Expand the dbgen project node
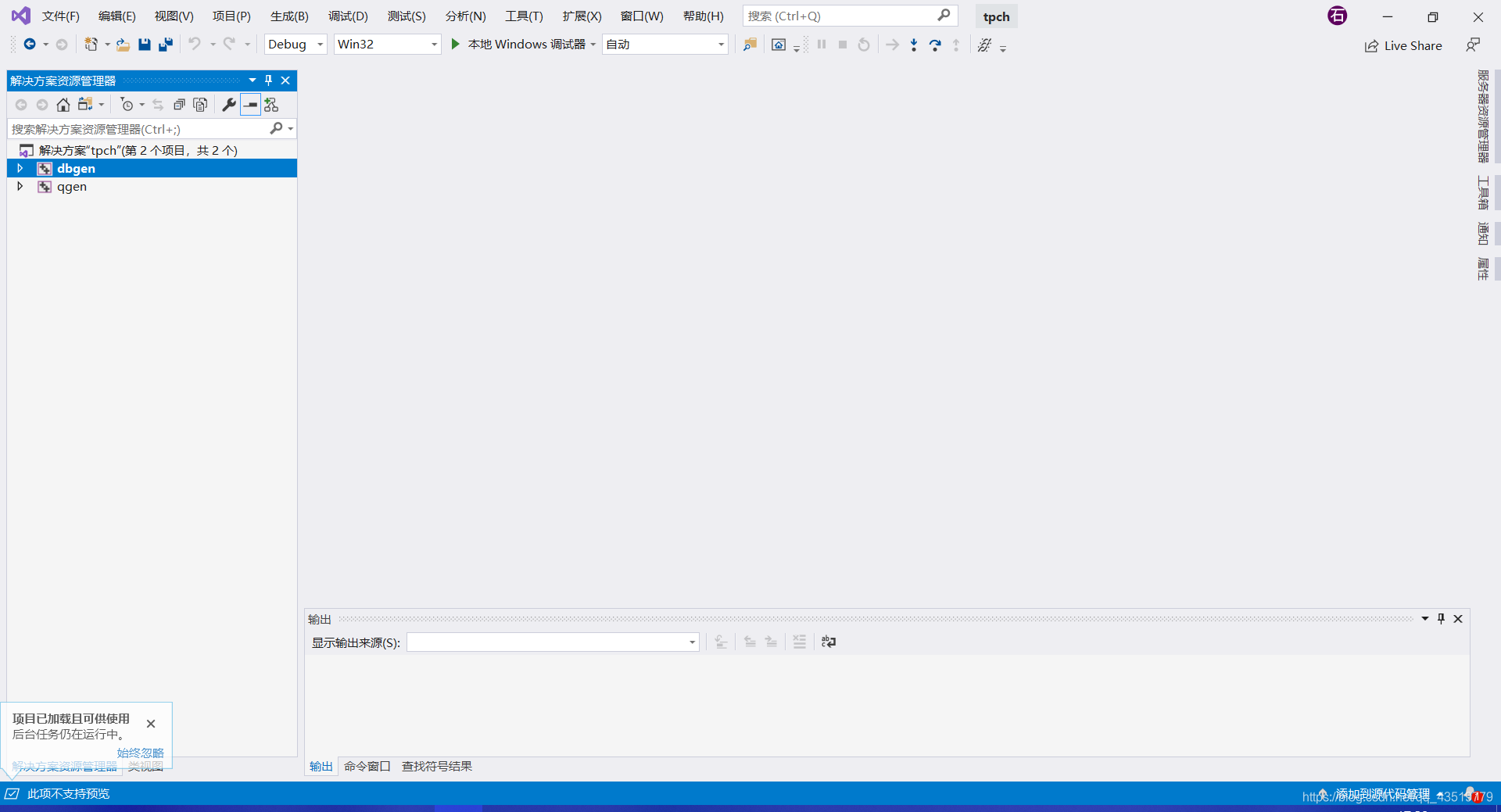Screen dimensions: 1501x812 pos(20,168)
